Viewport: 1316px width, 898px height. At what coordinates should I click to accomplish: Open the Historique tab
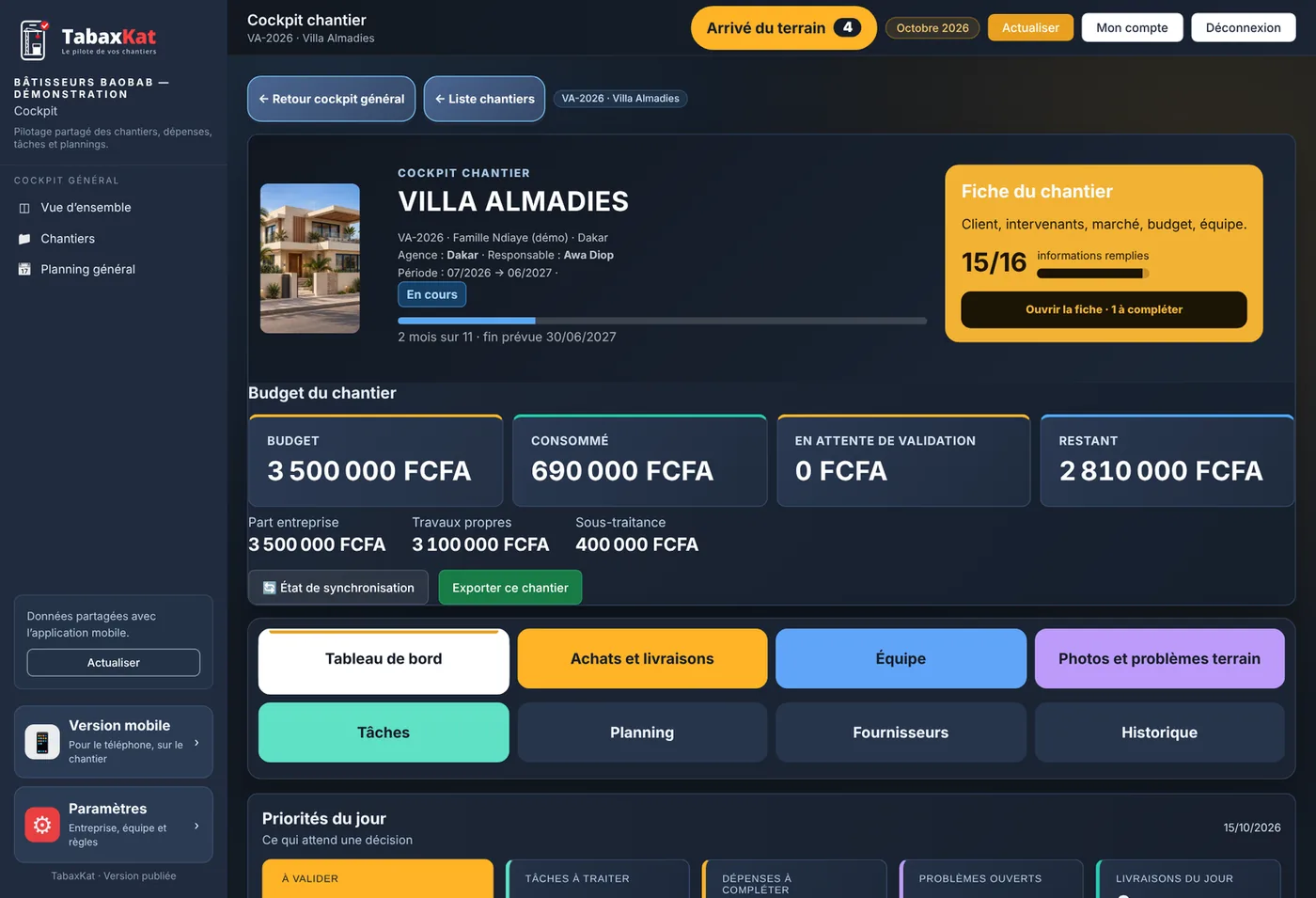1159,733
